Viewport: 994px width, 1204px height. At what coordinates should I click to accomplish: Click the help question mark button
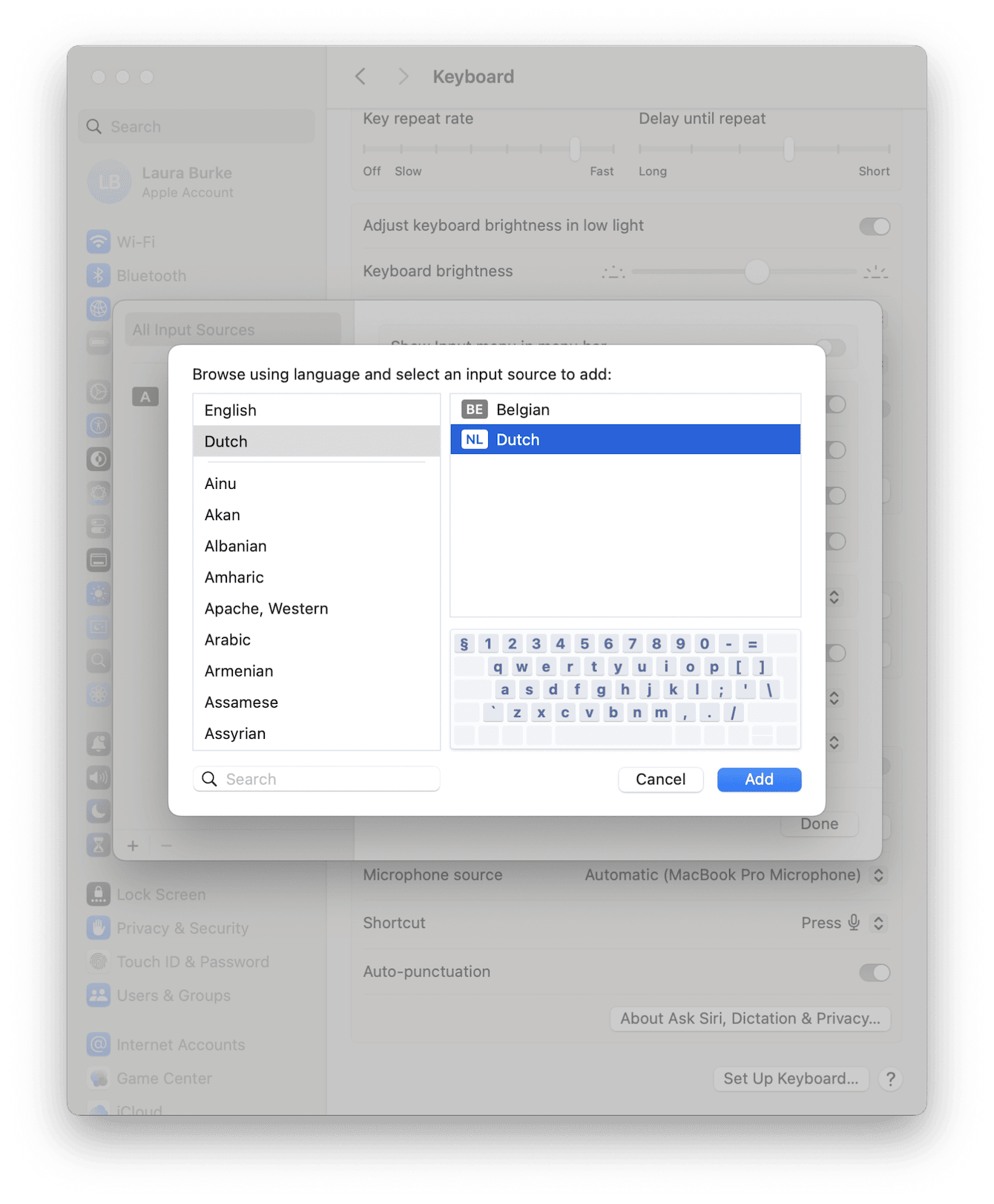890,1079
